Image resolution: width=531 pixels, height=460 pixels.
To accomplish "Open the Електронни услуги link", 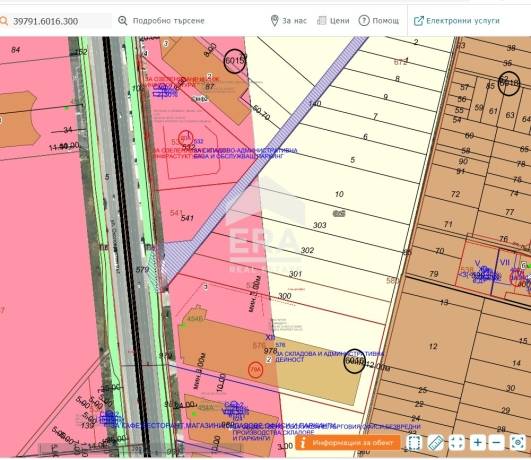I will [456, 21].
